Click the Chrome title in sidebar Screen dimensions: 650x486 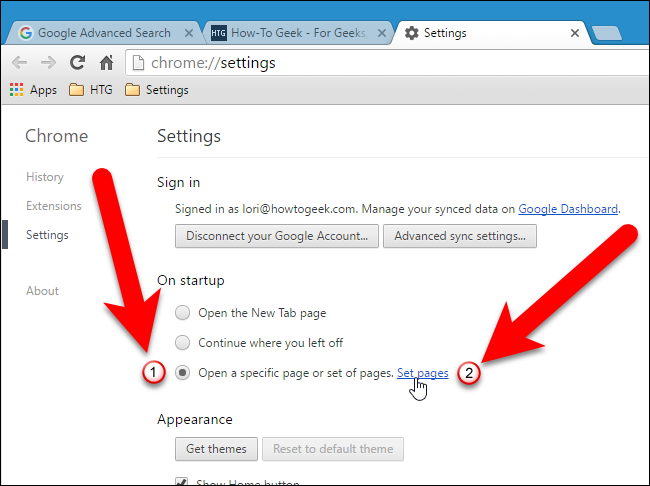coord(56,136)
